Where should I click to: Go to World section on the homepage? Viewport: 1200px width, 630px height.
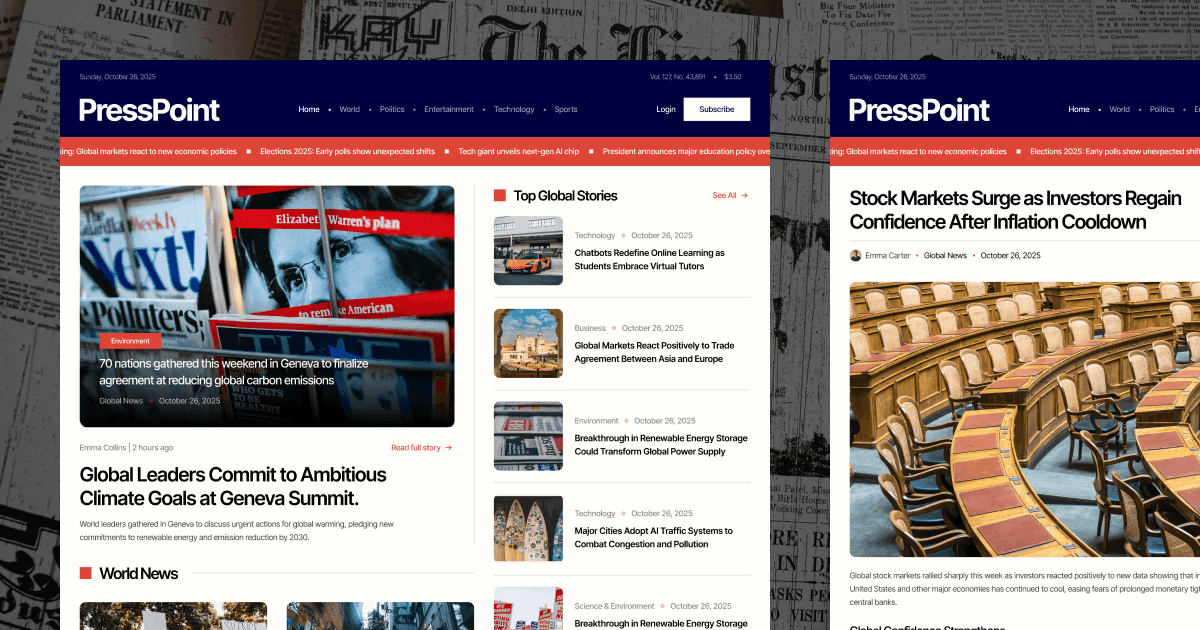tap(349, 109)
